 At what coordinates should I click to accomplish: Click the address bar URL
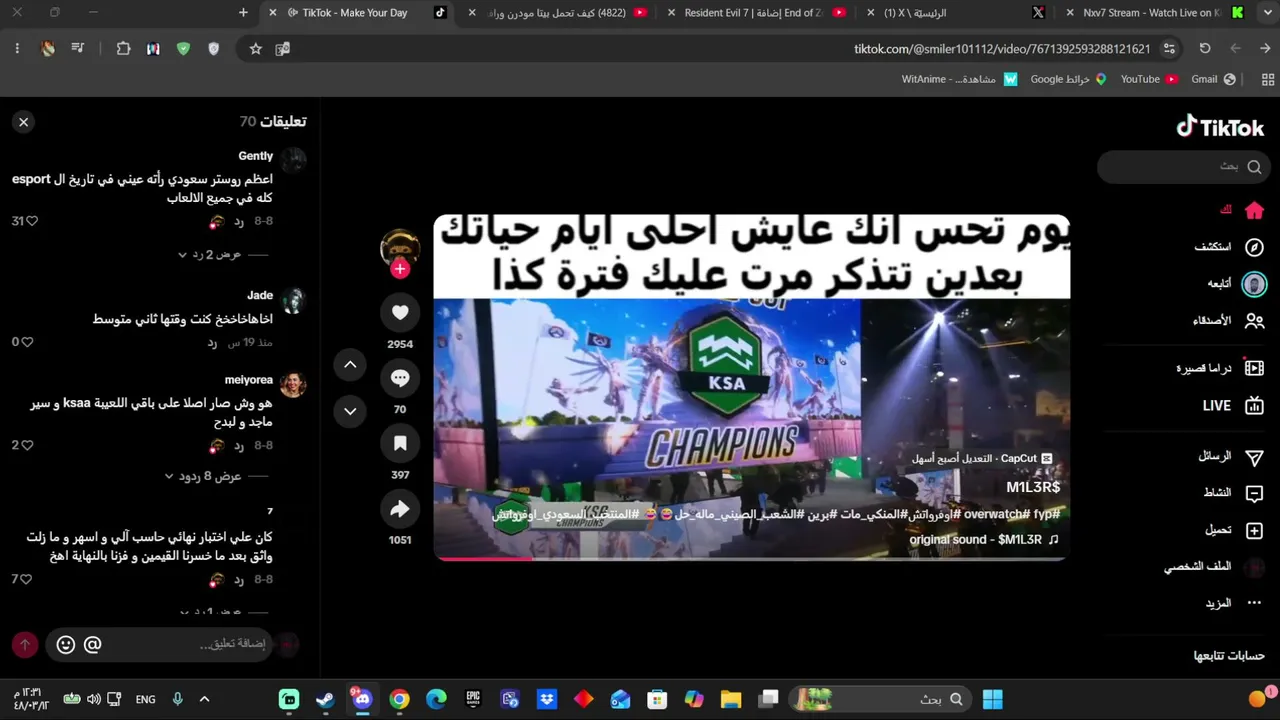1002,49
